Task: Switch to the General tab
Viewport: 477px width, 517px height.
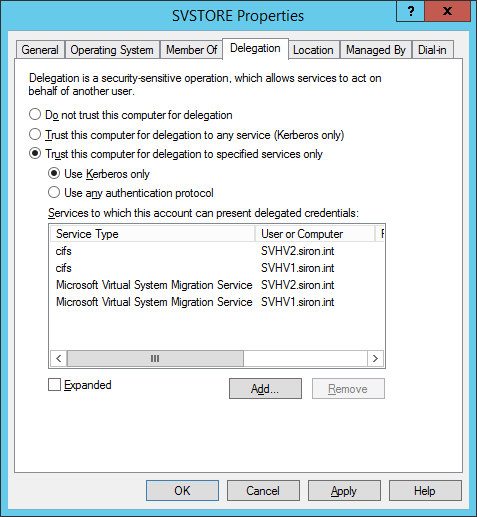Action: [40, 50]
